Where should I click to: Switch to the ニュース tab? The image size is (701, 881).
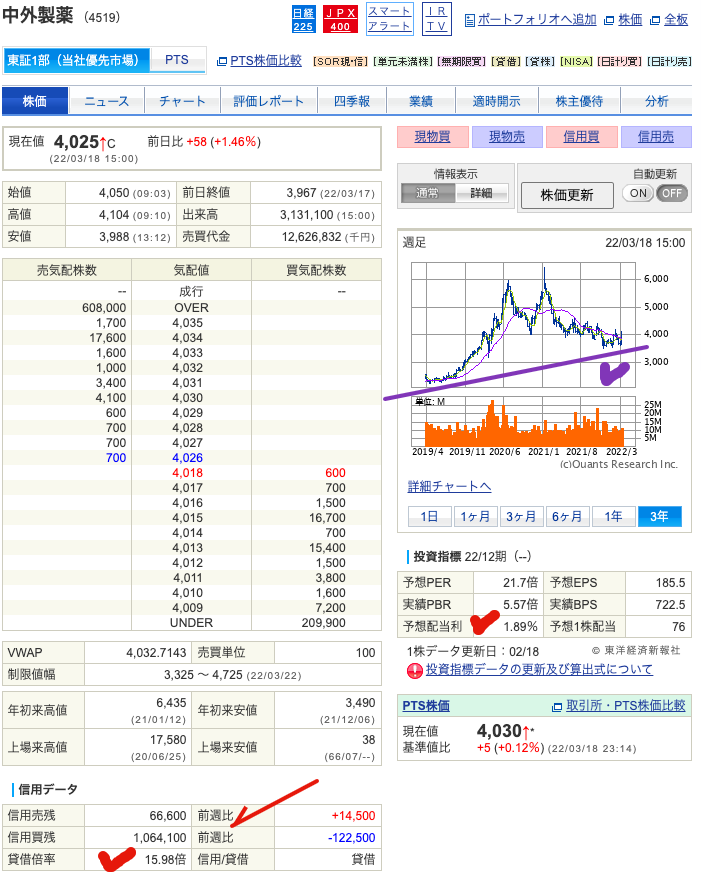[107, 101]
